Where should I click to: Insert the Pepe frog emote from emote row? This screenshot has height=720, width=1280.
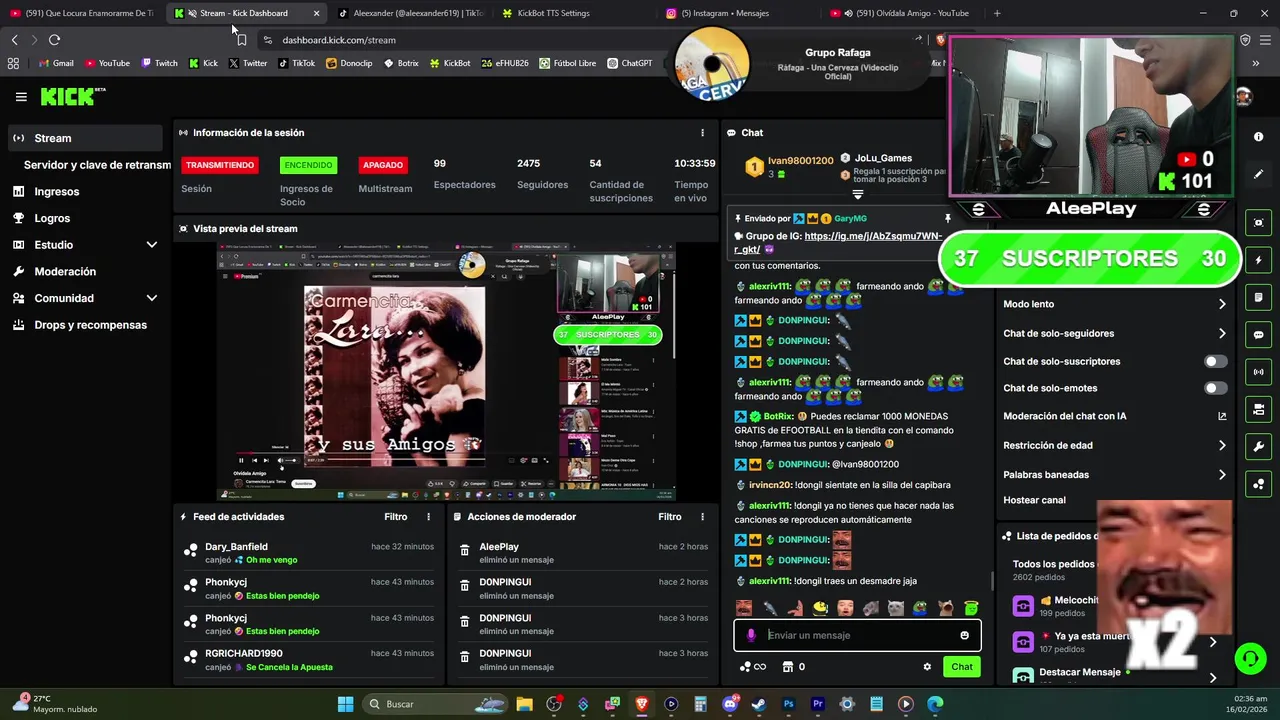tap(920, 608)
